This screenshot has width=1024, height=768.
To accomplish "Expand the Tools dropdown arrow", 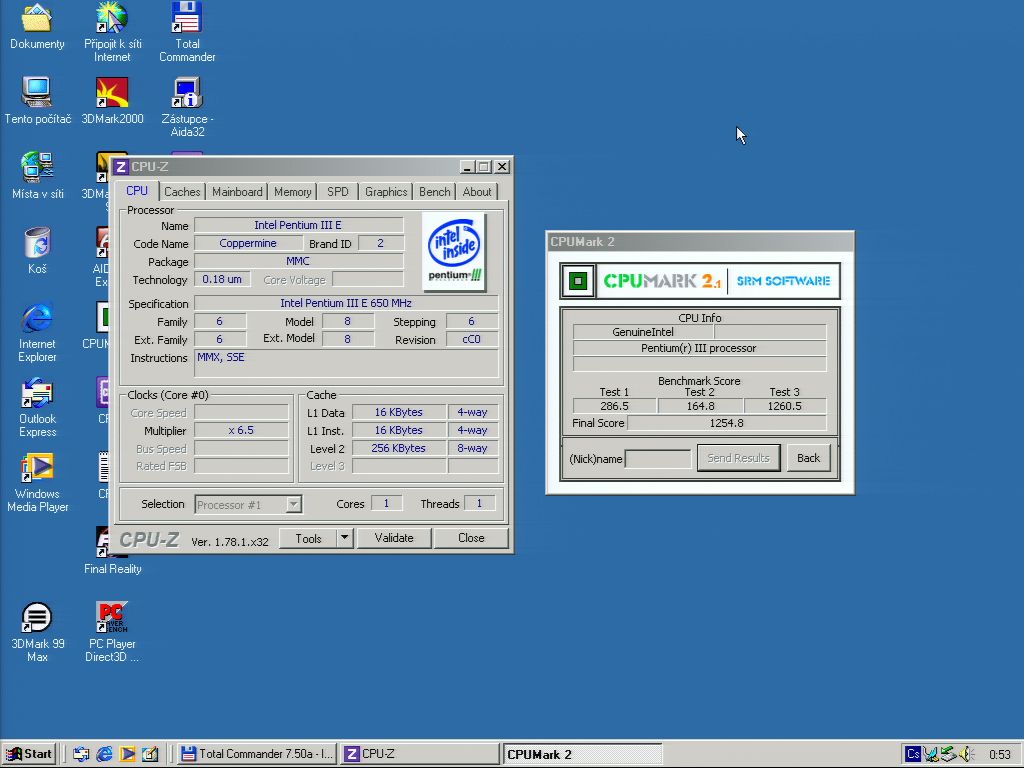I will coord(345,538).
